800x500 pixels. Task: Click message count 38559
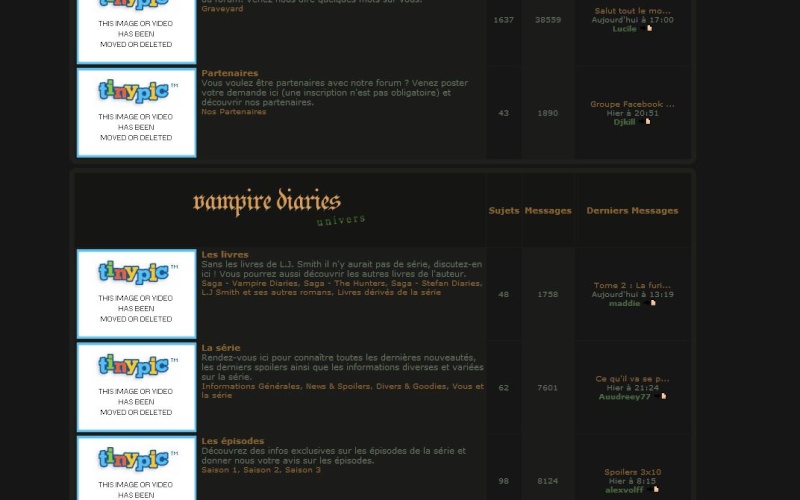coord(548,20)
